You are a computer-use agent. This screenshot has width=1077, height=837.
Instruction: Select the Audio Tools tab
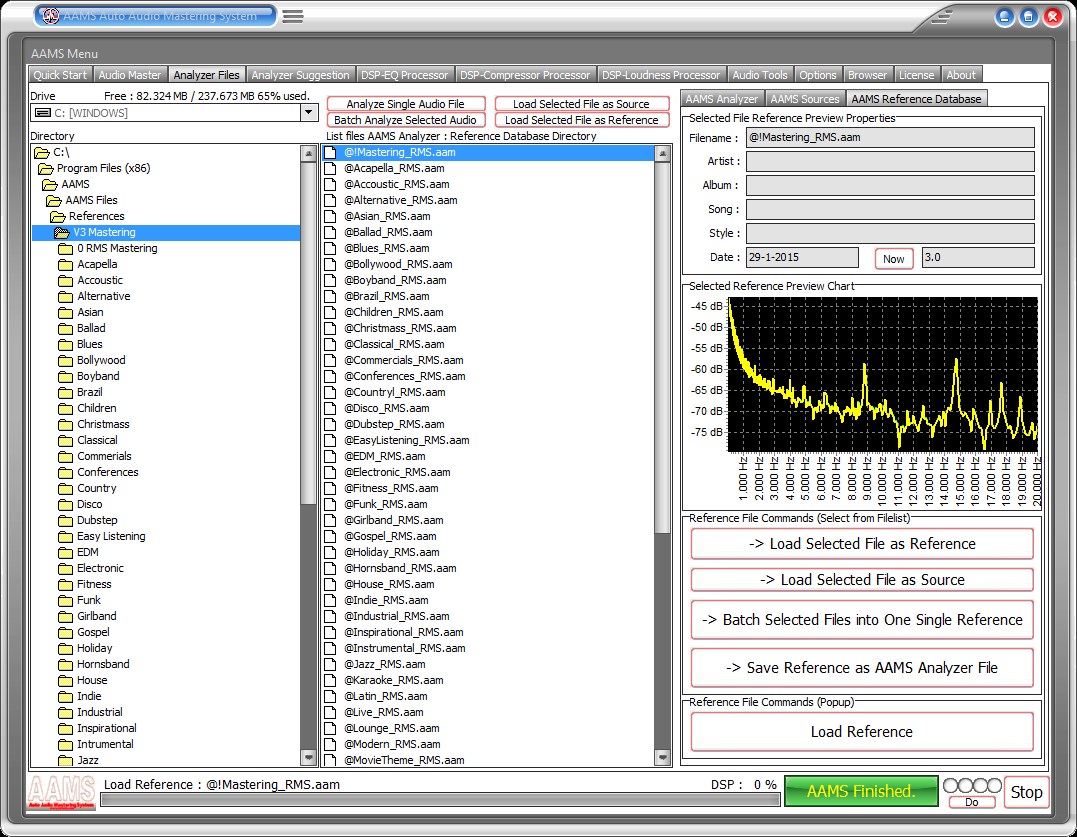point(760,75)
